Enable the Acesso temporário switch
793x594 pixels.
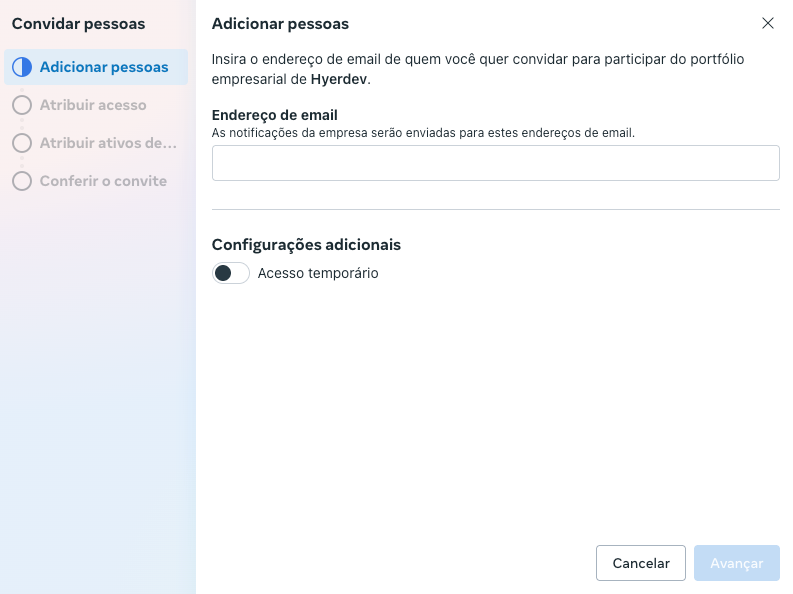tap(231, 273)
